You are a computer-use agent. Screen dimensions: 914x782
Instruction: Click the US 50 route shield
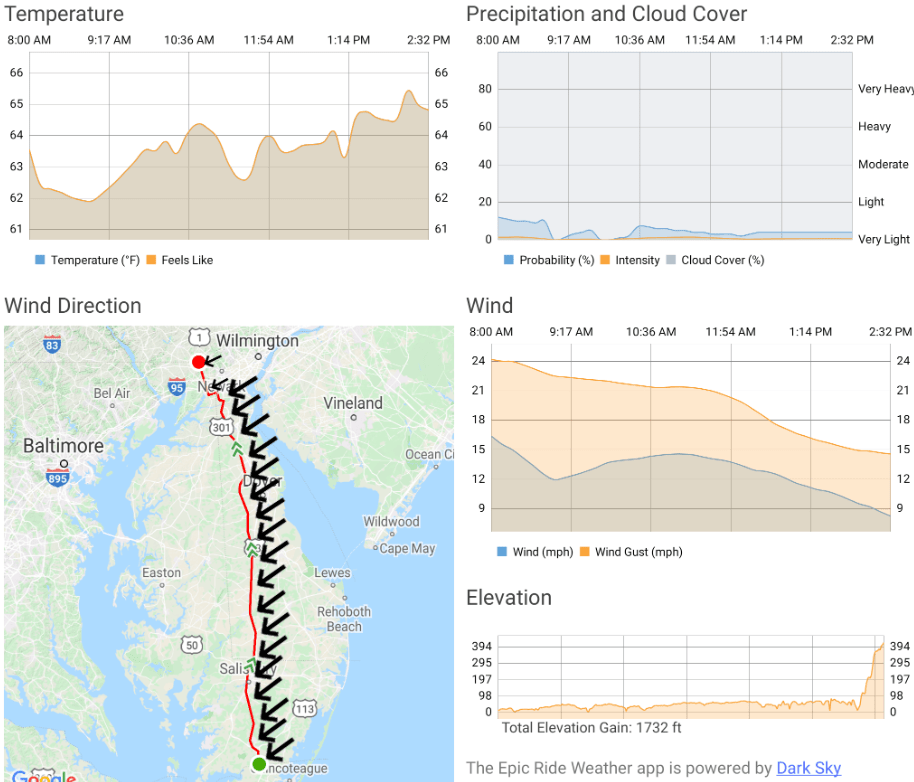point(191,646)
